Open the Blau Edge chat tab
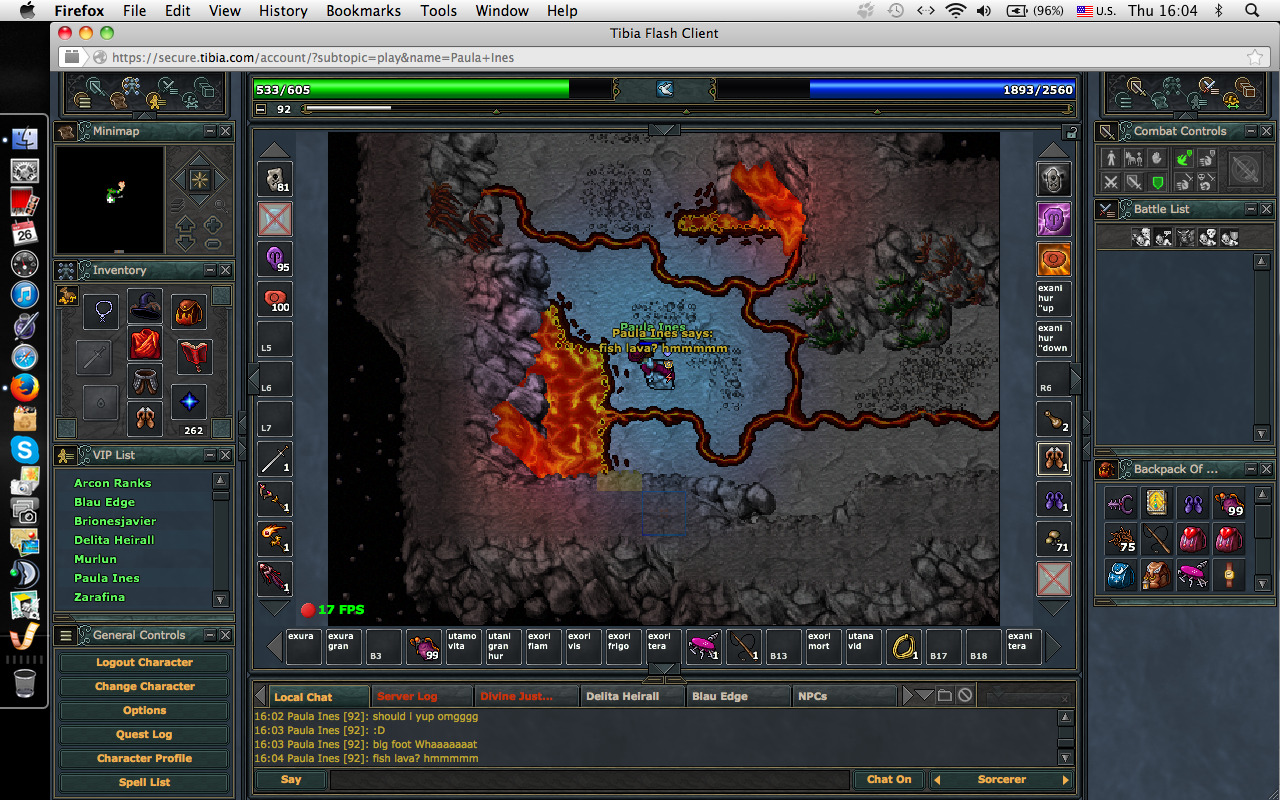 (739, 696)
